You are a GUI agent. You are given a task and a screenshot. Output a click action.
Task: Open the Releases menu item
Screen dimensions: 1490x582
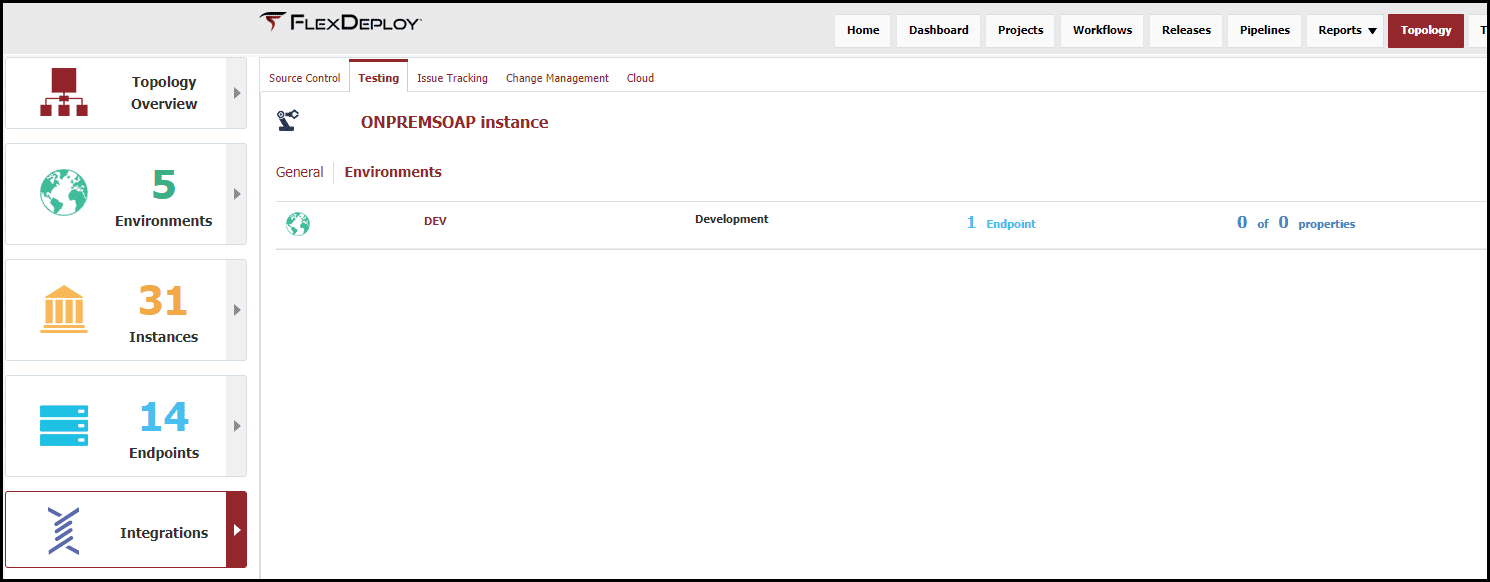[x=1186, y=30]
